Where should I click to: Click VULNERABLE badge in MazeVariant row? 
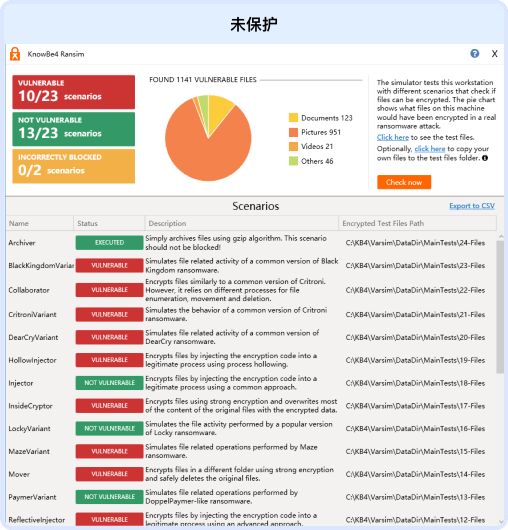pos(109,451)
